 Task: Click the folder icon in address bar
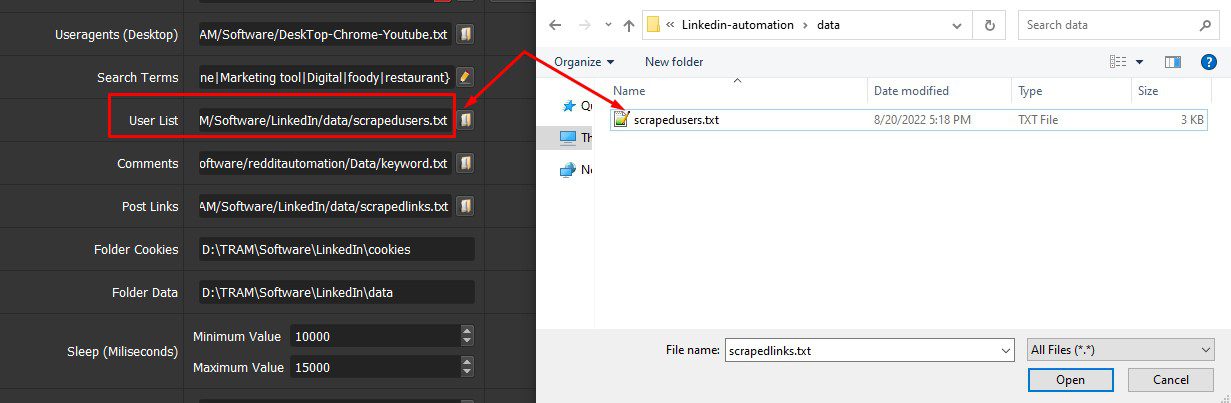pyautogui.click(x=653, y=25)
